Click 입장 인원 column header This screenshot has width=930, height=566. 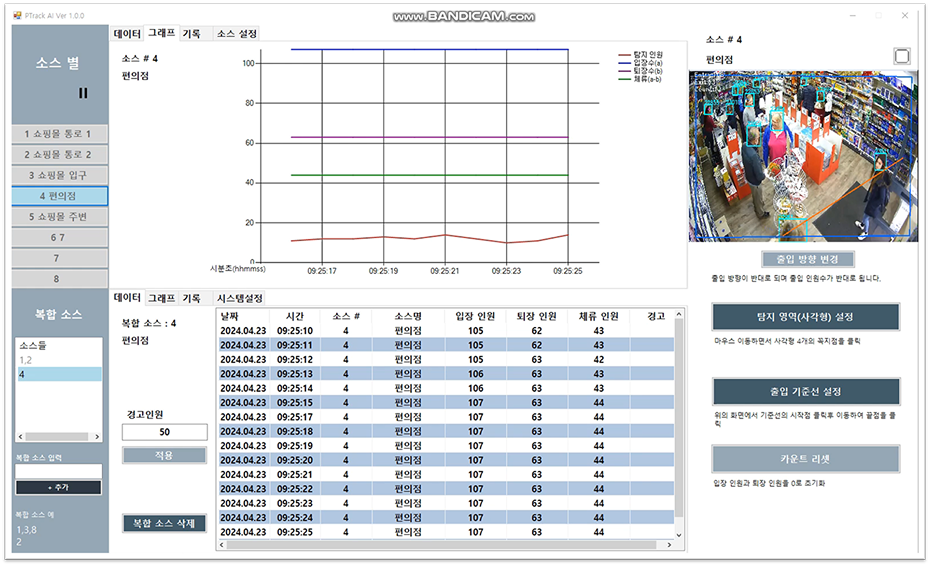(476, 316)
